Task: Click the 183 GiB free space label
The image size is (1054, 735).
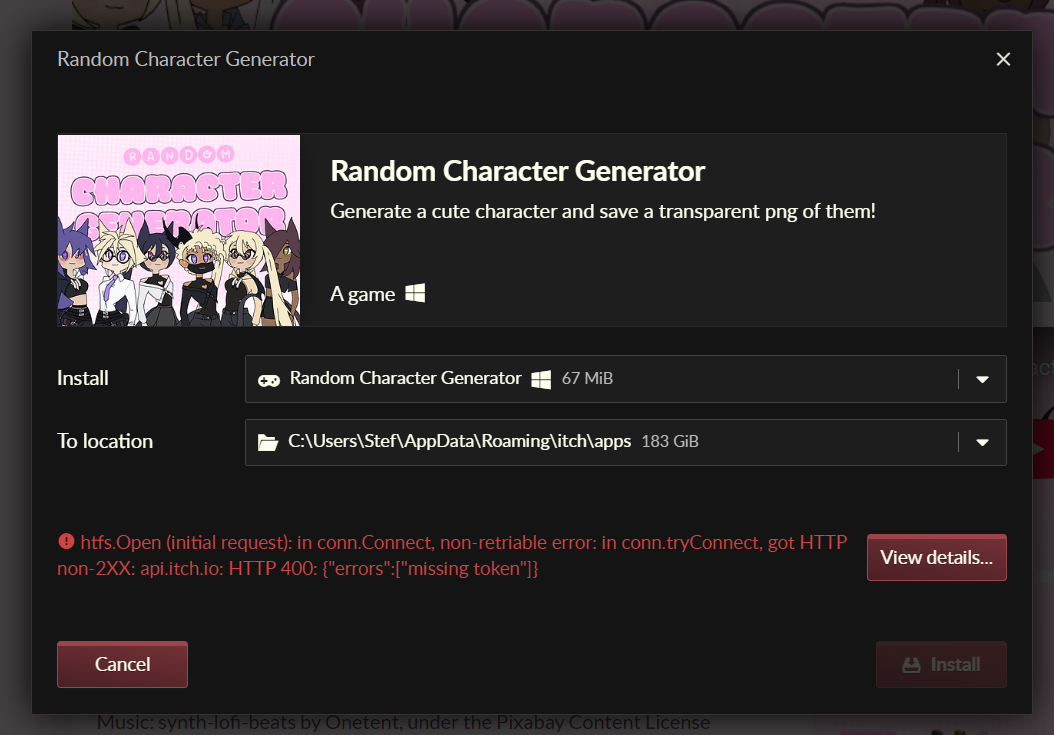Action: coord(670,441)
